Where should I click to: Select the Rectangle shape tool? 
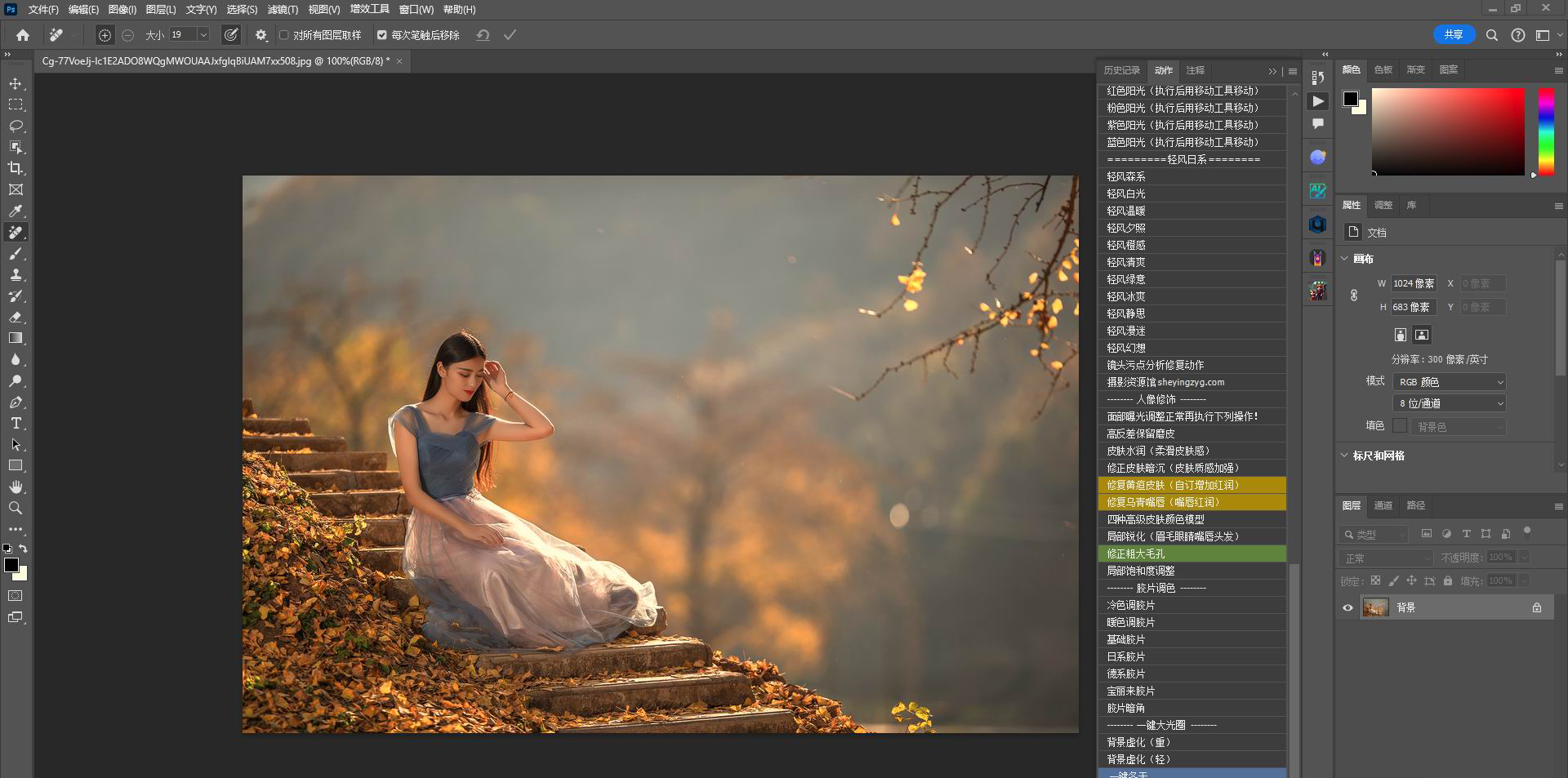coord(16,465)
